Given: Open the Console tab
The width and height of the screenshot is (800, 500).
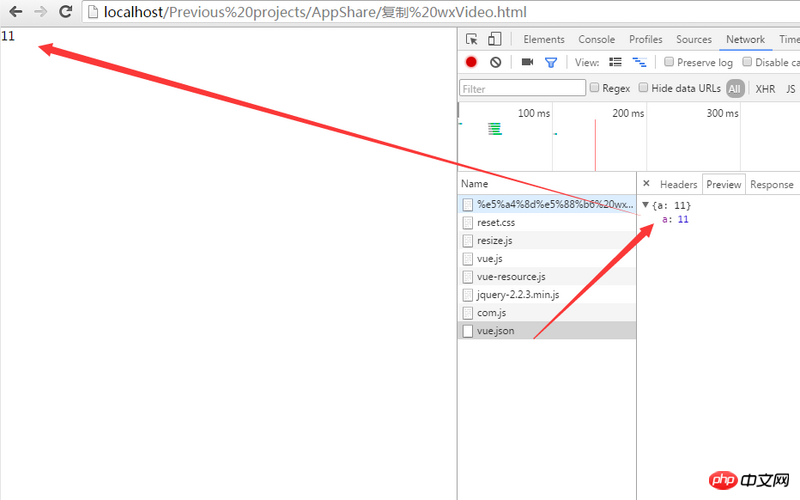Looking at the screenshot, I should [596, 39].
